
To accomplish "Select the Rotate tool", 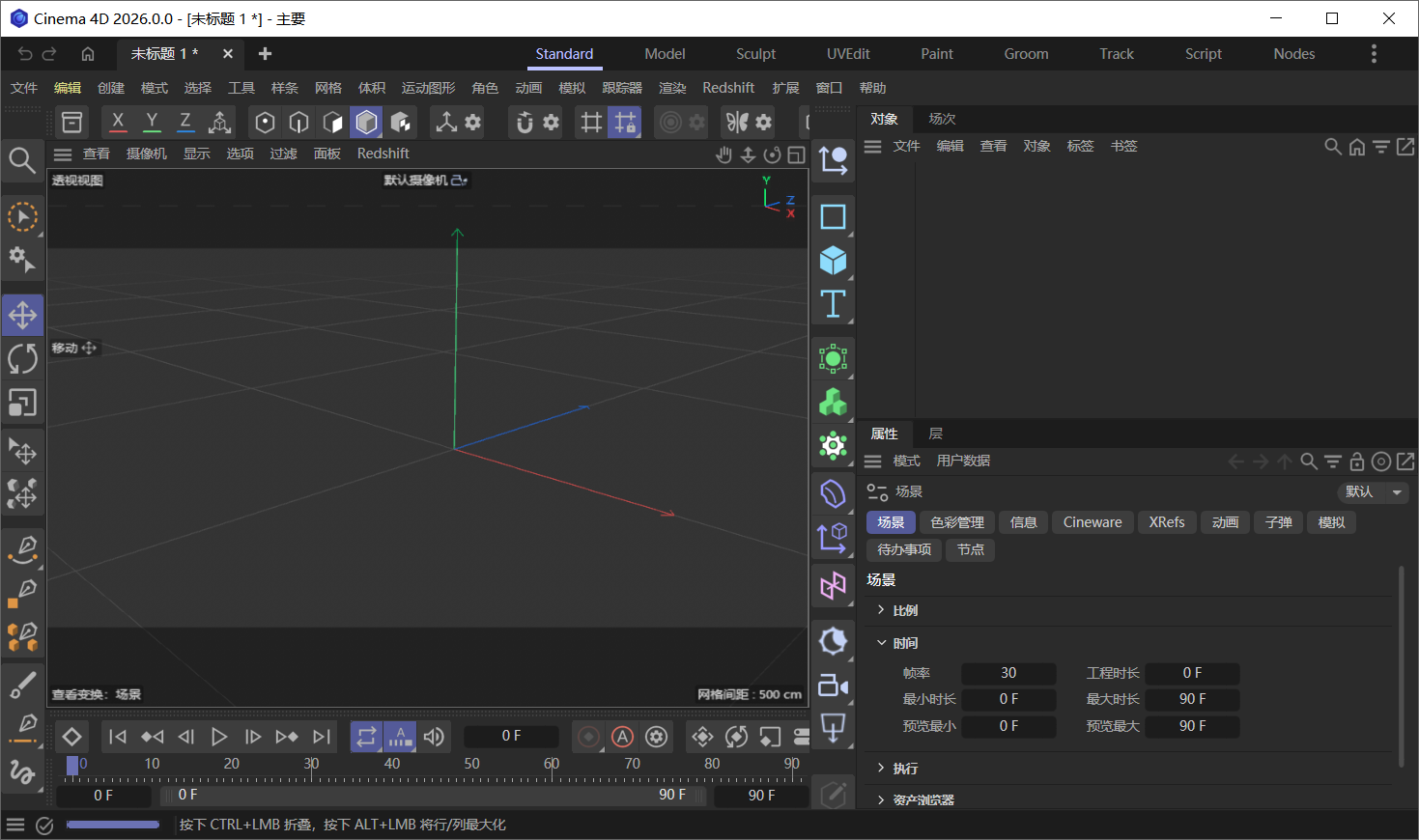I will pyautogui.click(x=22, y=359).
